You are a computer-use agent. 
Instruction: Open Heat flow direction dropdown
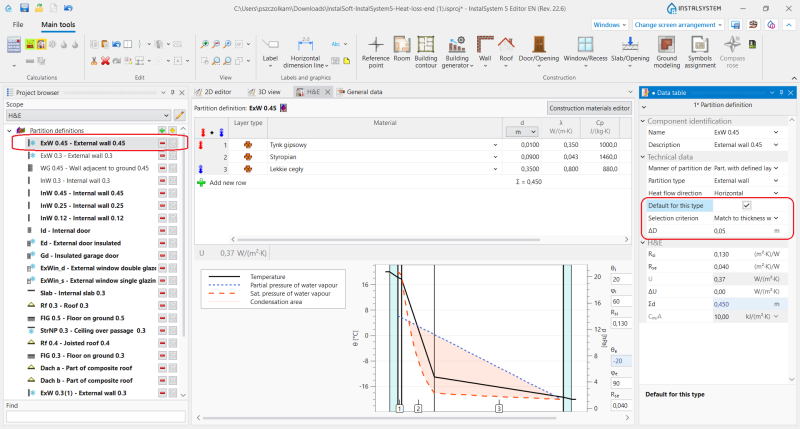pos(776,193)
